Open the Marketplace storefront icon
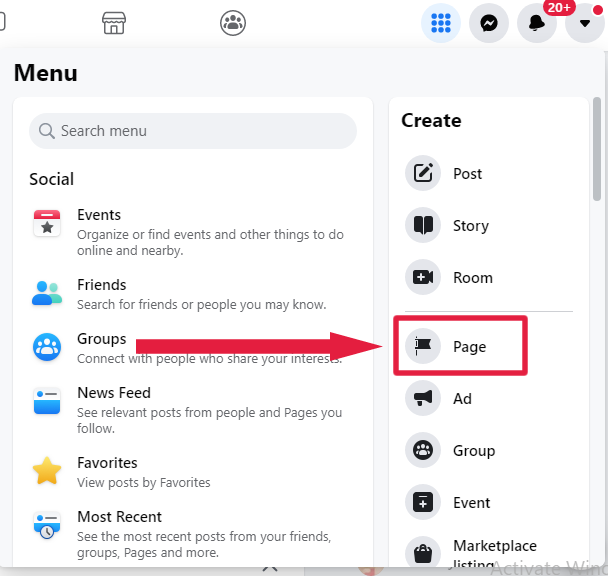This screenshot has width=608, height=576. (114, 23)
